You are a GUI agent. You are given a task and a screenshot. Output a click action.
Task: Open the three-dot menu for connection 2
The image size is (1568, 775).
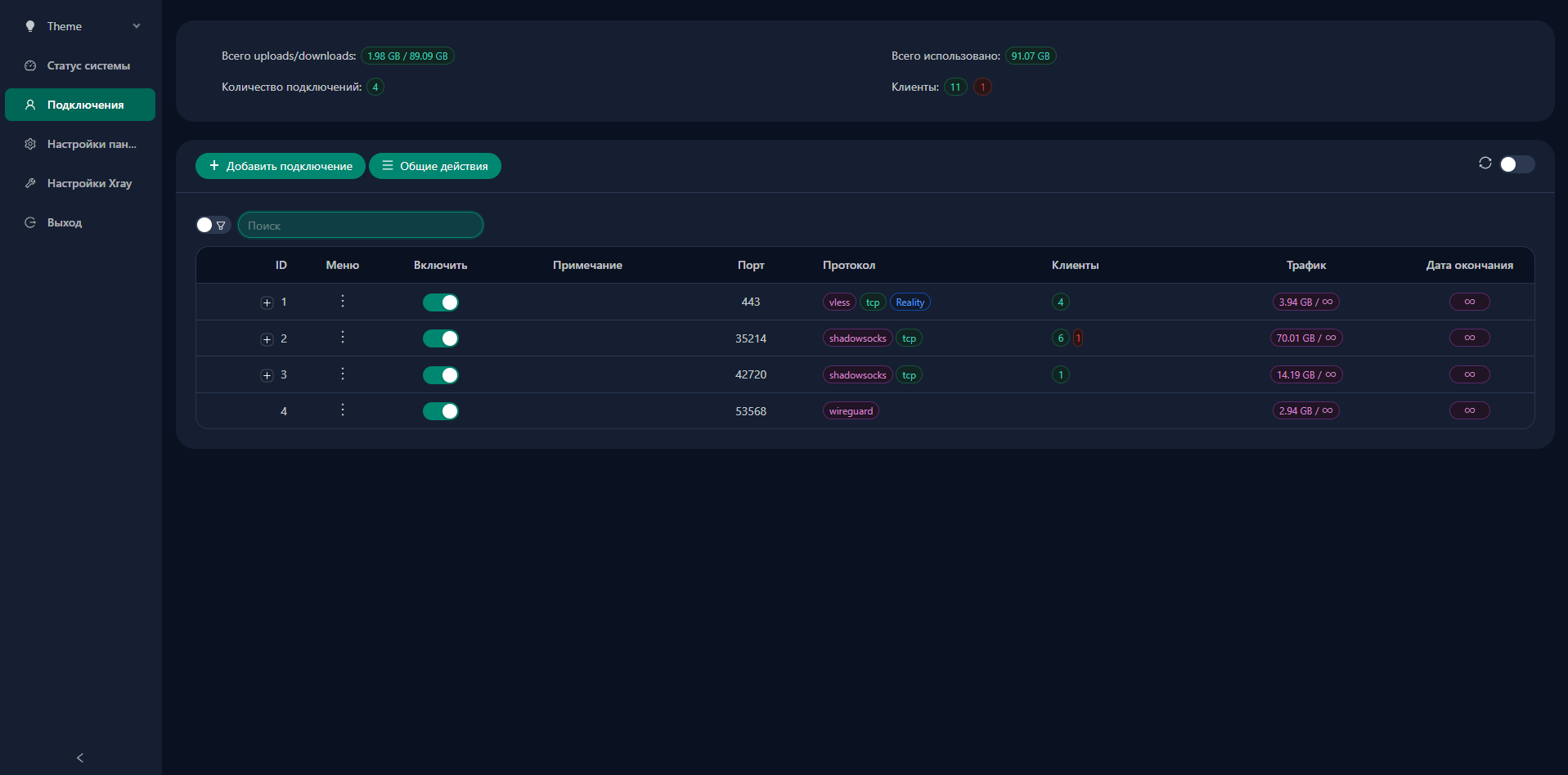click(x=343, y=338)
